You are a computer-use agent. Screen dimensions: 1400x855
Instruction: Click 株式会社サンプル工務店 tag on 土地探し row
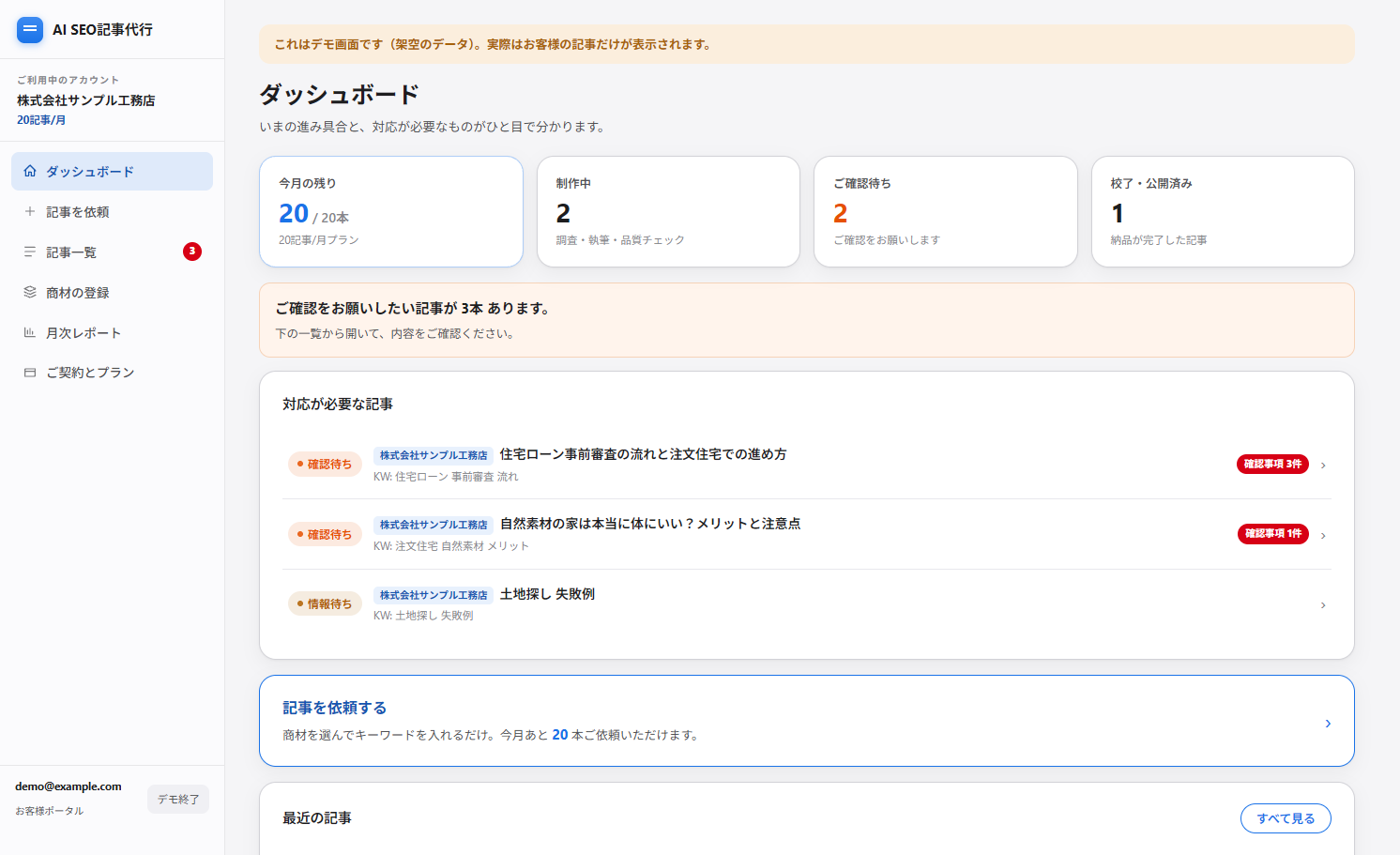click(434, 595)
